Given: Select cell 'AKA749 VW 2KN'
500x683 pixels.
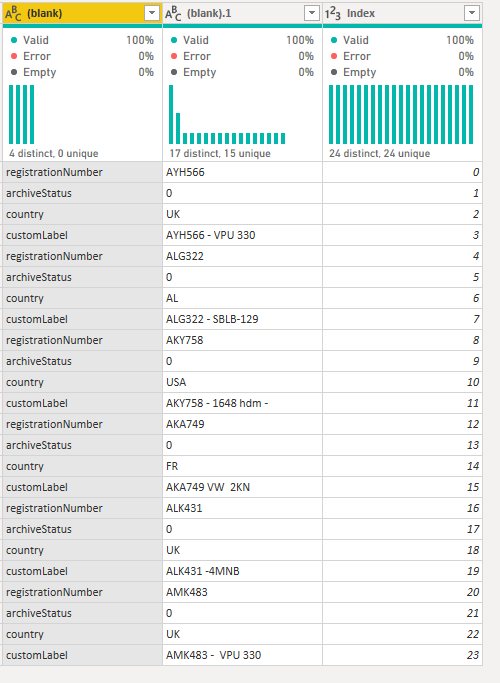Looking at the screenshot, I should tap(242, 487).
